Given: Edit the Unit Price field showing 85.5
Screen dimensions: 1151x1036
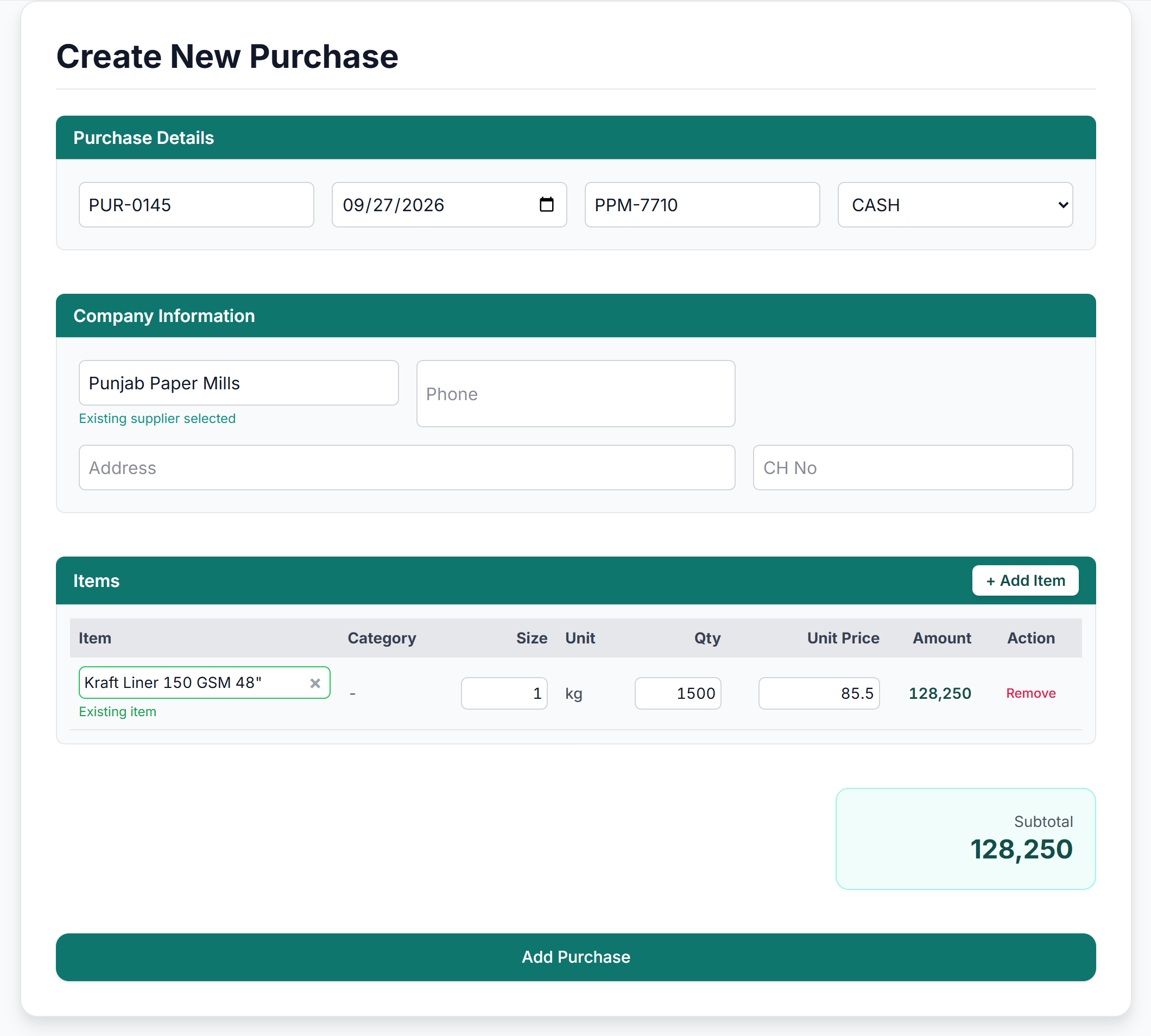Looking at the screenshot, I should pyautogui.click(x=819, y=693).
